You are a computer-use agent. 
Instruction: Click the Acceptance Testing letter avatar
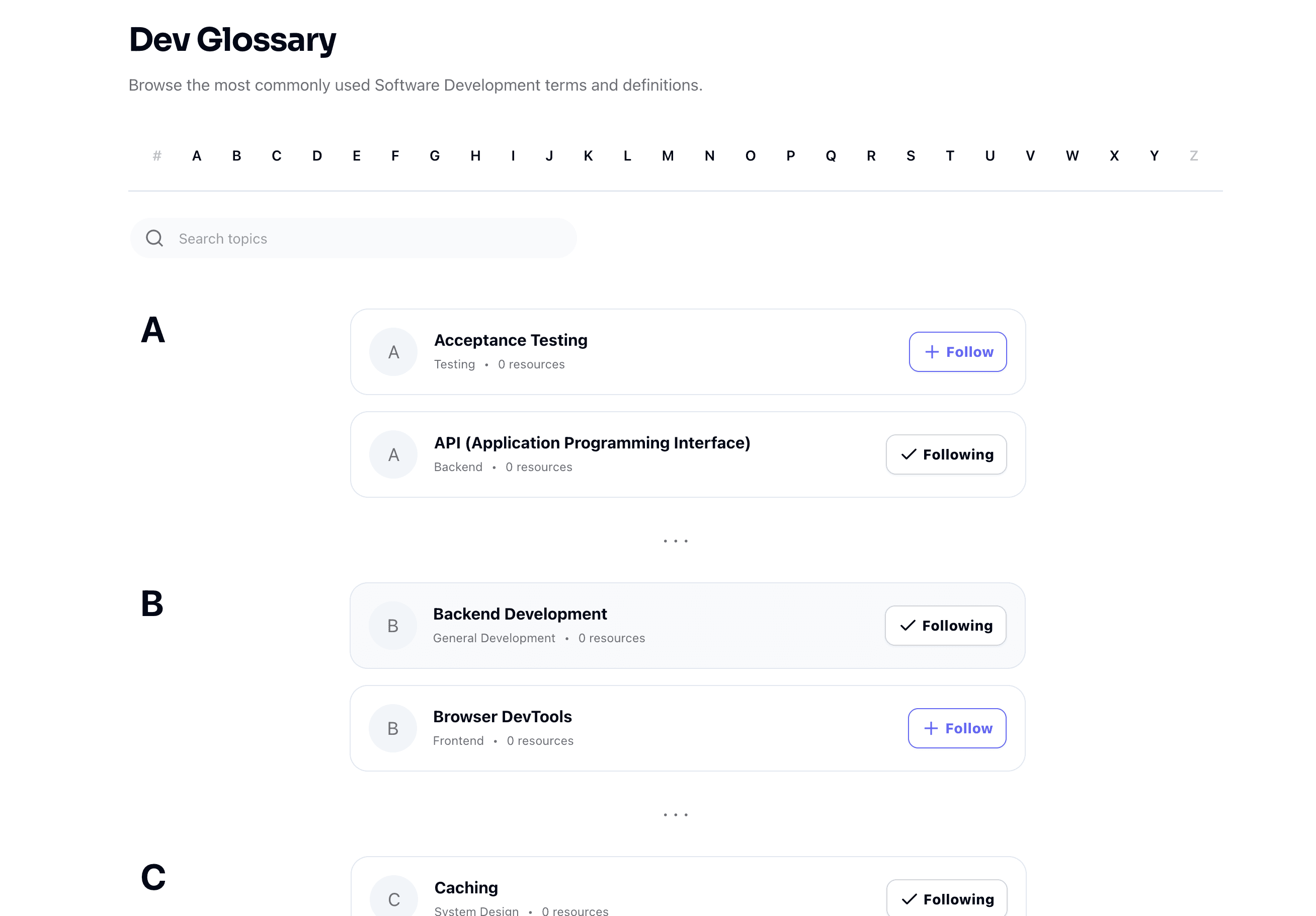[393, 352]
